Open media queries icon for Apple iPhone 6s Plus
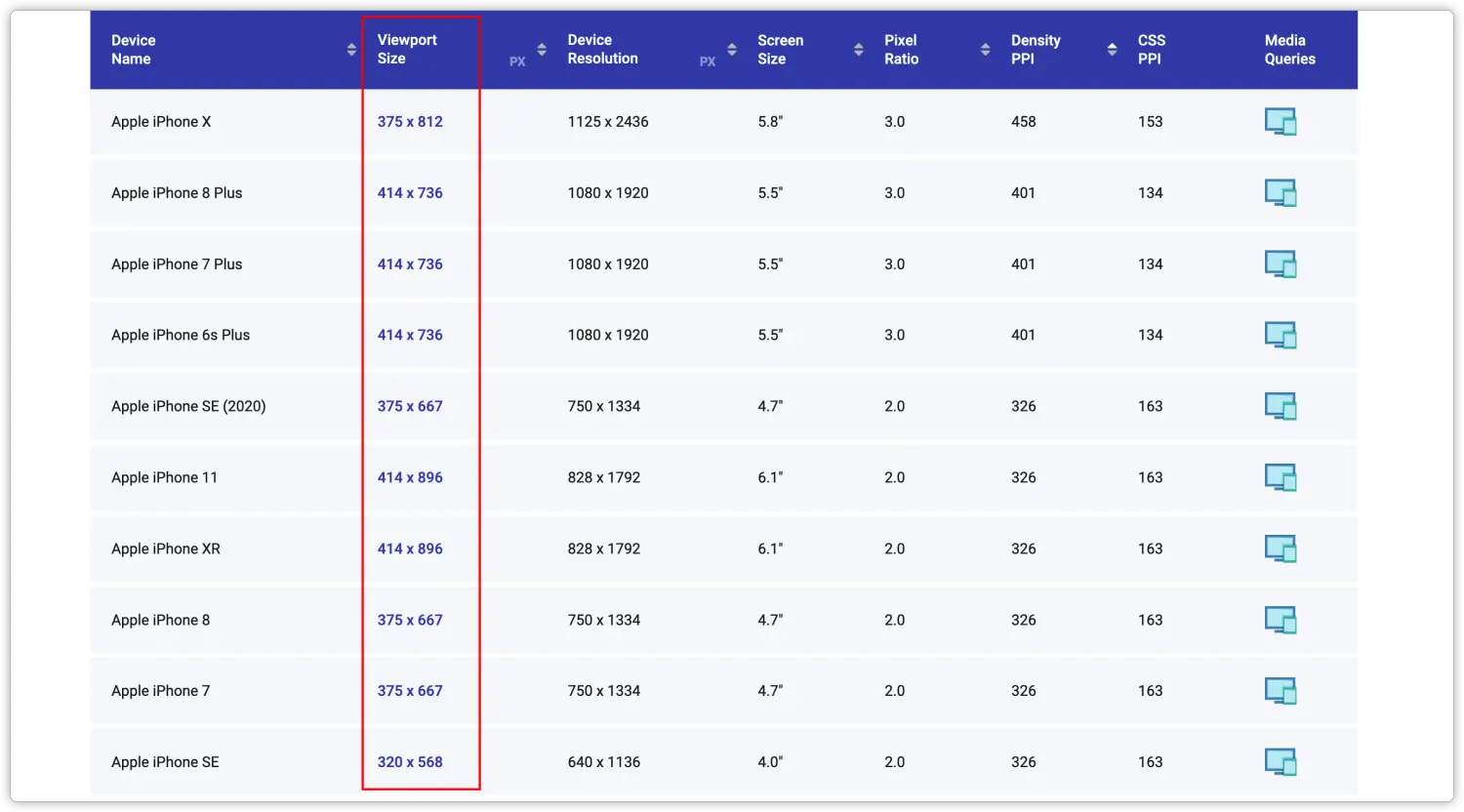Screen dimensions: 1464x812 1281,336
